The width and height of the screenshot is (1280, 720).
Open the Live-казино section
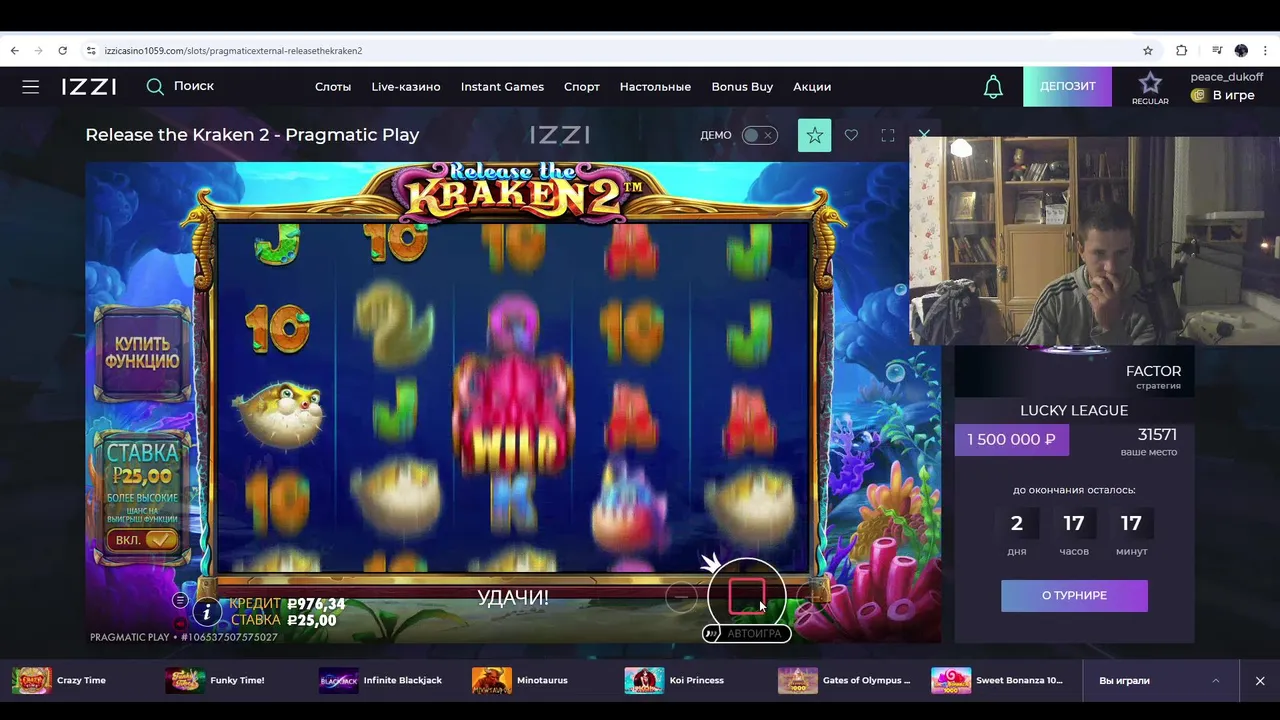click(406, 87)
